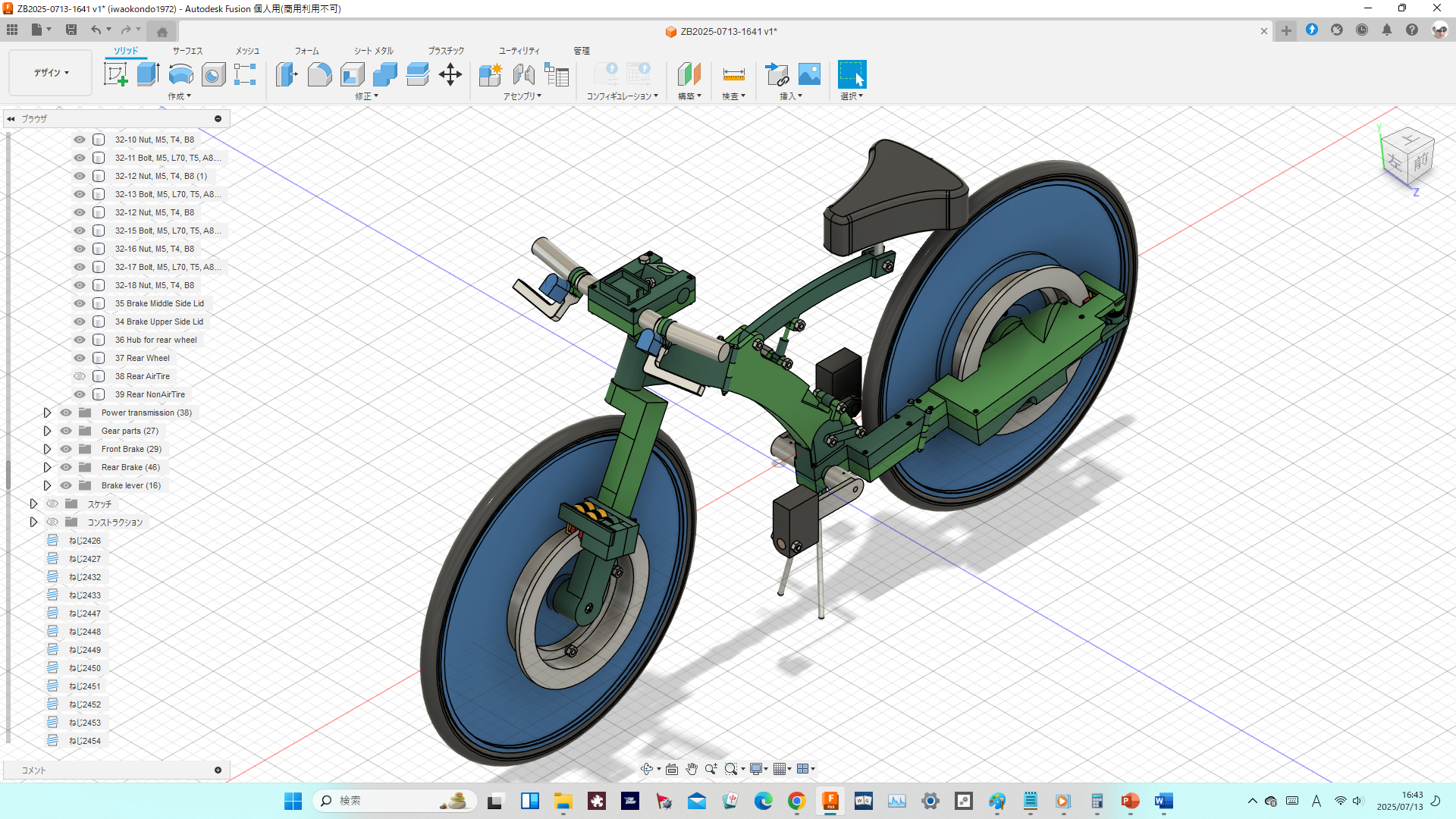Screen dimensions: 1456x819
Task: Activate the Select tool icon
Action: click(852, 74)
